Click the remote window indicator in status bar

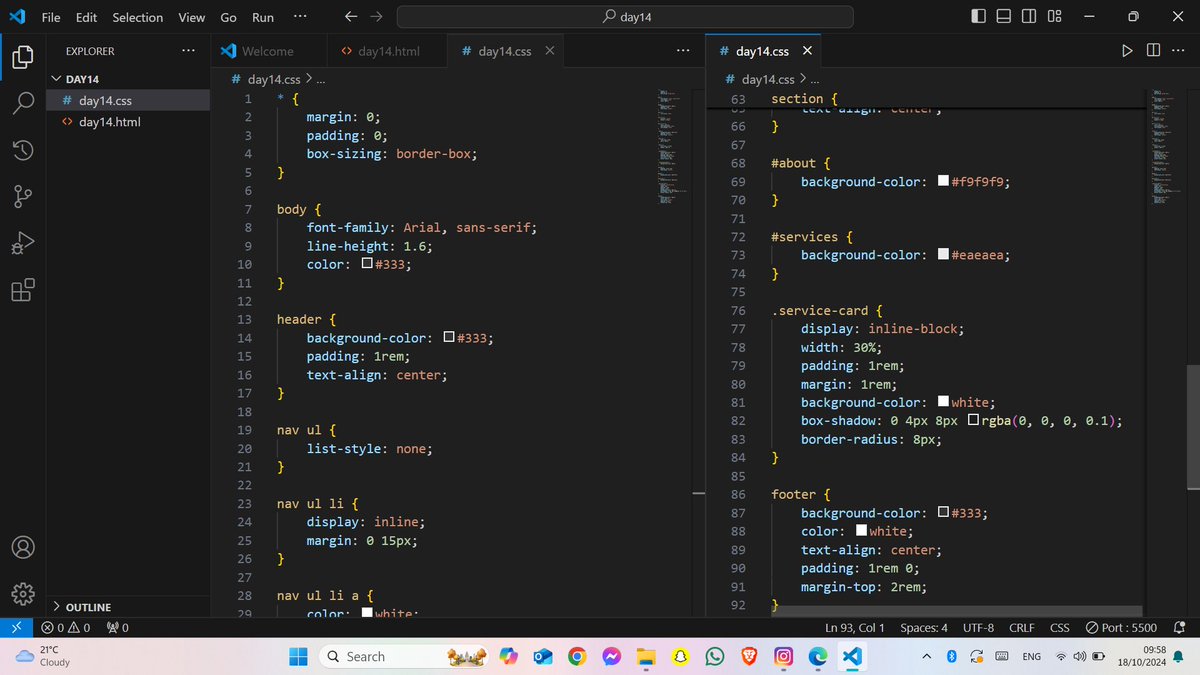pos(15,628)
